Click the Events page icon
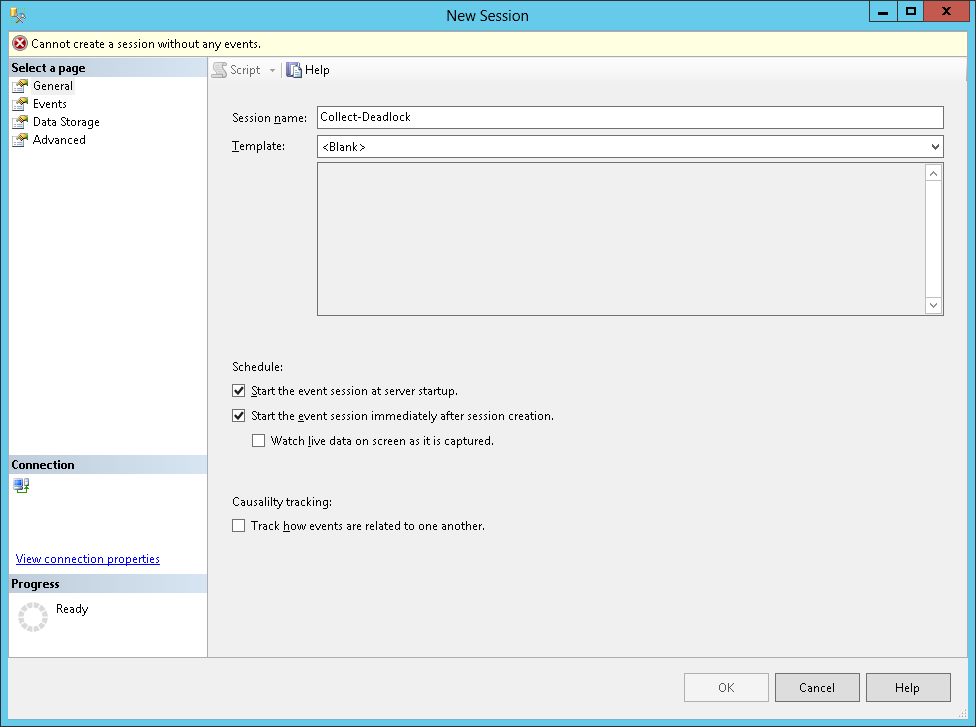The image size is (976, 727). coord(20,104)
